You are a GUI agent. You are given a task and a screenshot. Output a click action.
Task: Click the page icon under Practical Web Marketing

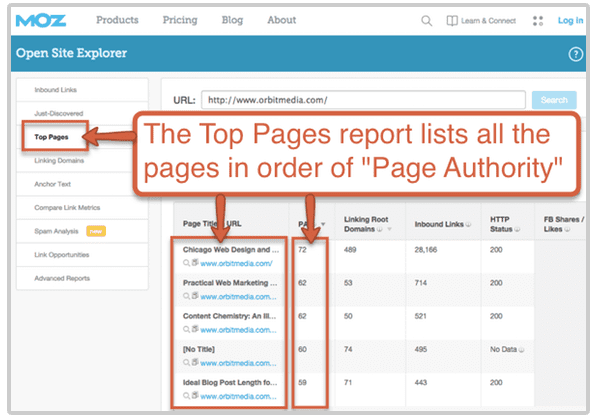195,295
